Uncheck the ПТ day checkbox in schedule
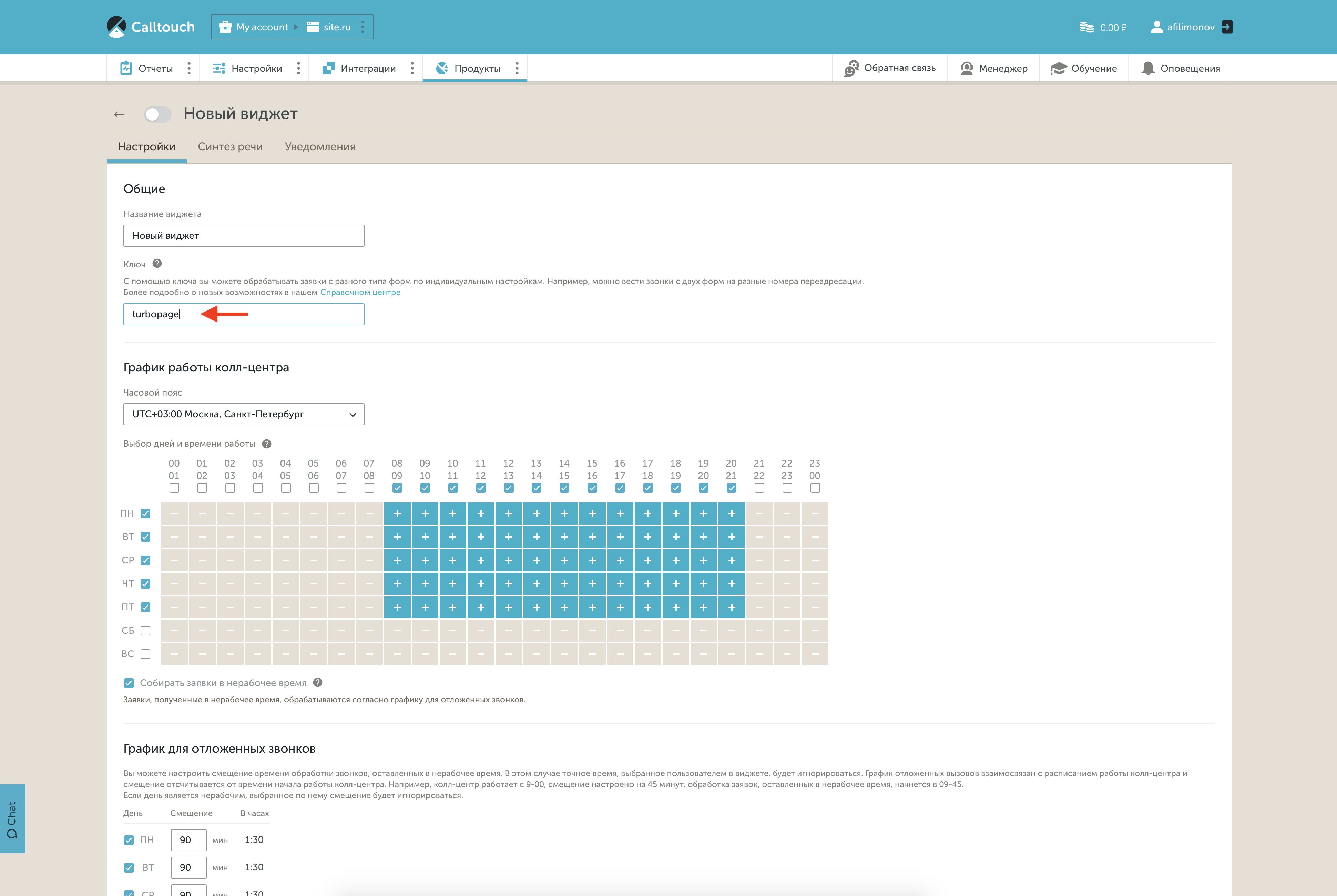Image resolution: width=1337 pixels, height=896 pixels. pos(146,607)
